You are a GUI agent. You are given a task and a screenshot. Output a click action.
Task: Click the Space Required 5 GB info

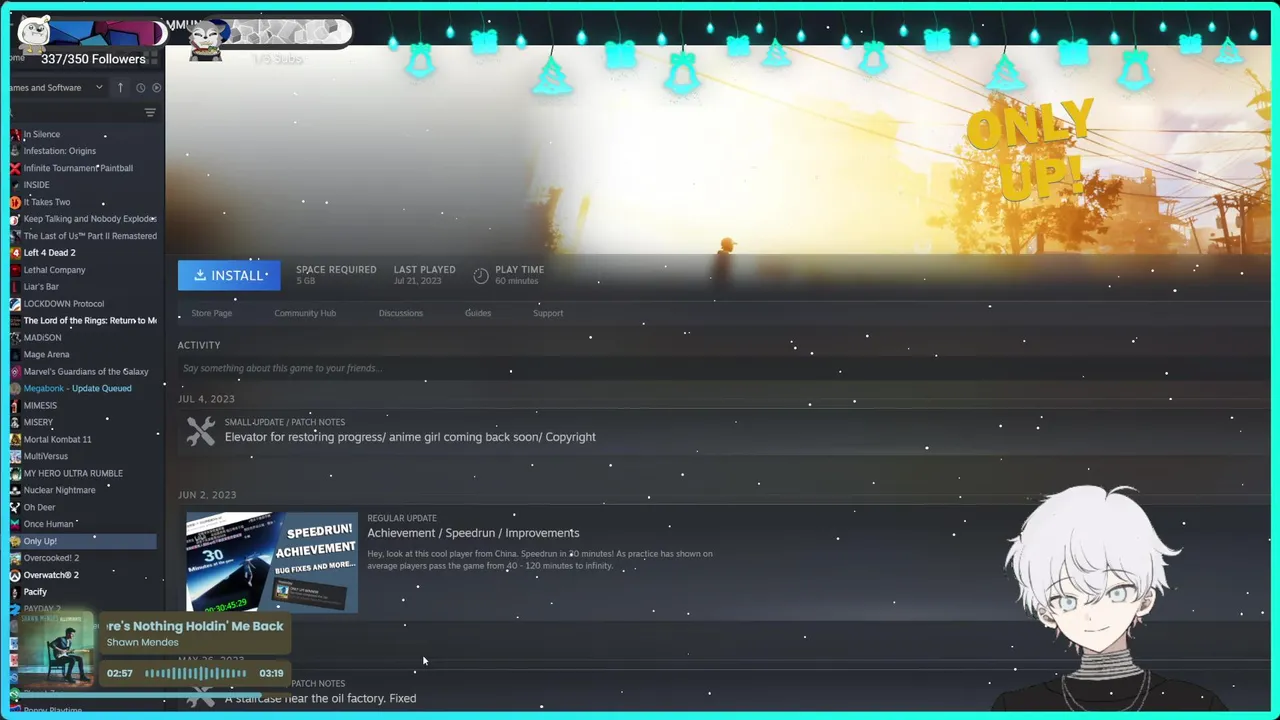[336, 275]
